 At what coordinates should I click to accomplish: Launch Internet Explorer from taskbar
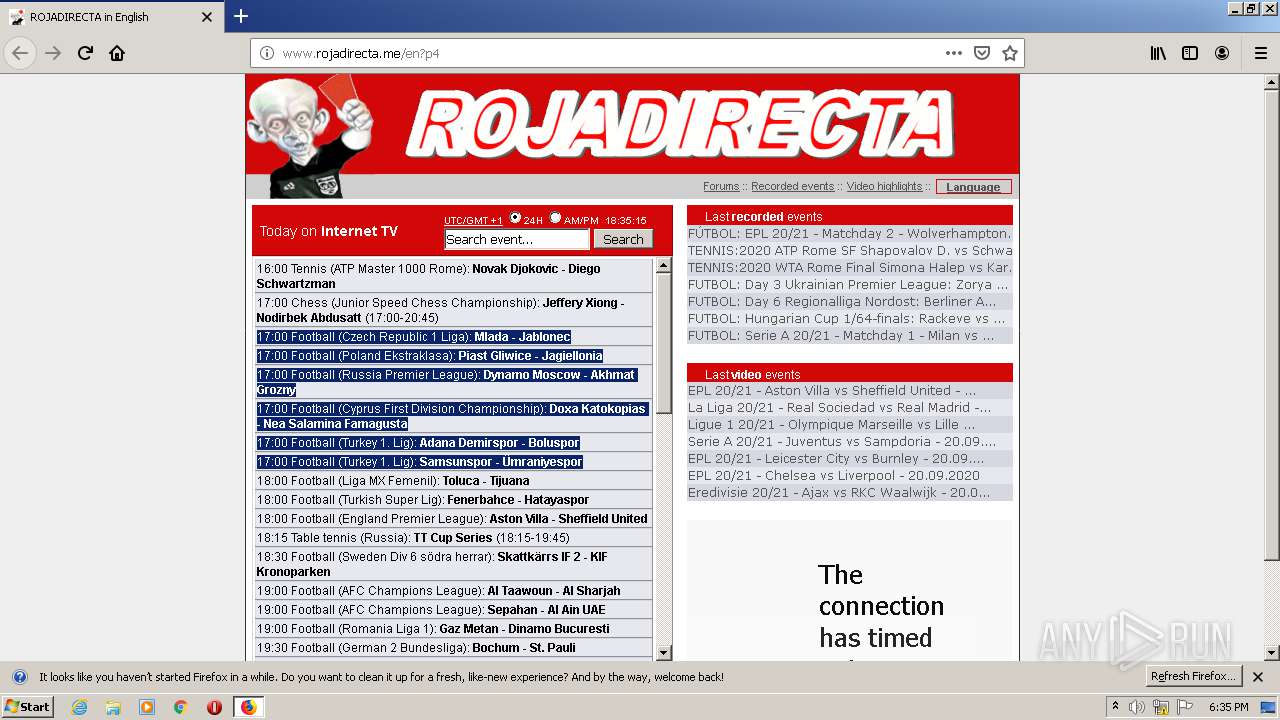click(80, 707)
